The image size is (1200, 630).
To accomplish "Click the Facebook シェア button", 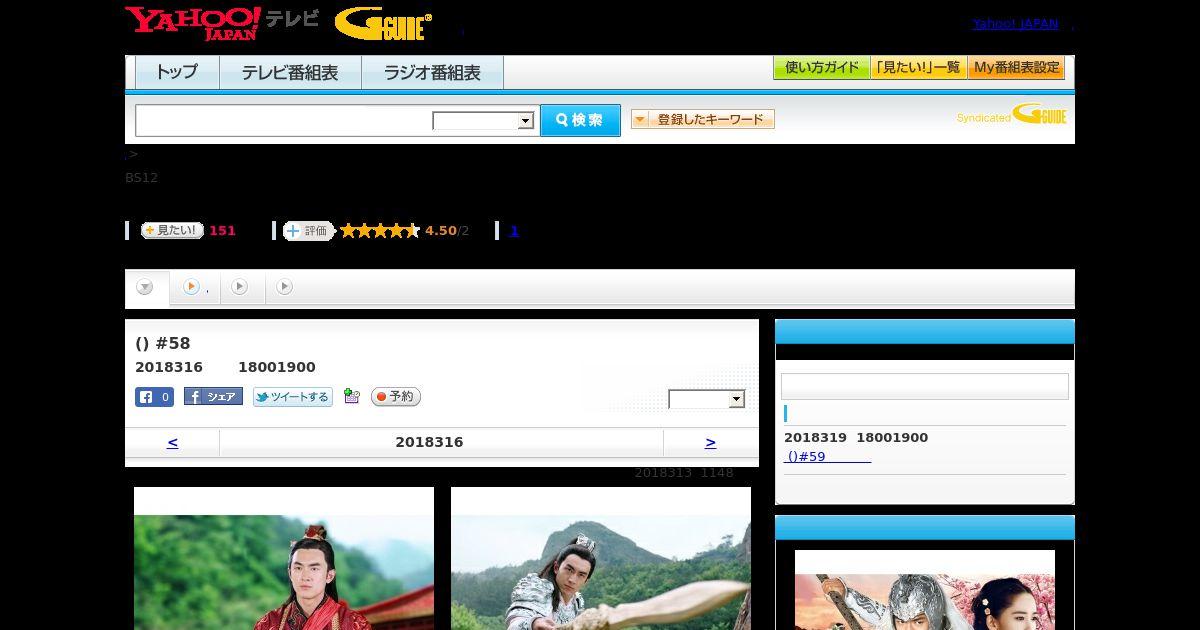I will click(x=213, y=397).
